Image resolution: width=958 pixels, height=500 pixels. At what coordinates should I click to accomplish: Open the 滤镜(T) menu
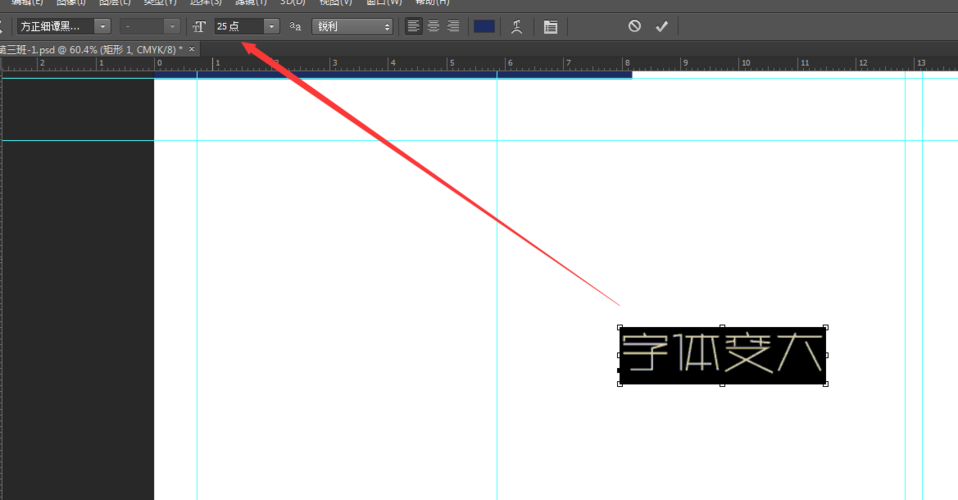point(250,2)
